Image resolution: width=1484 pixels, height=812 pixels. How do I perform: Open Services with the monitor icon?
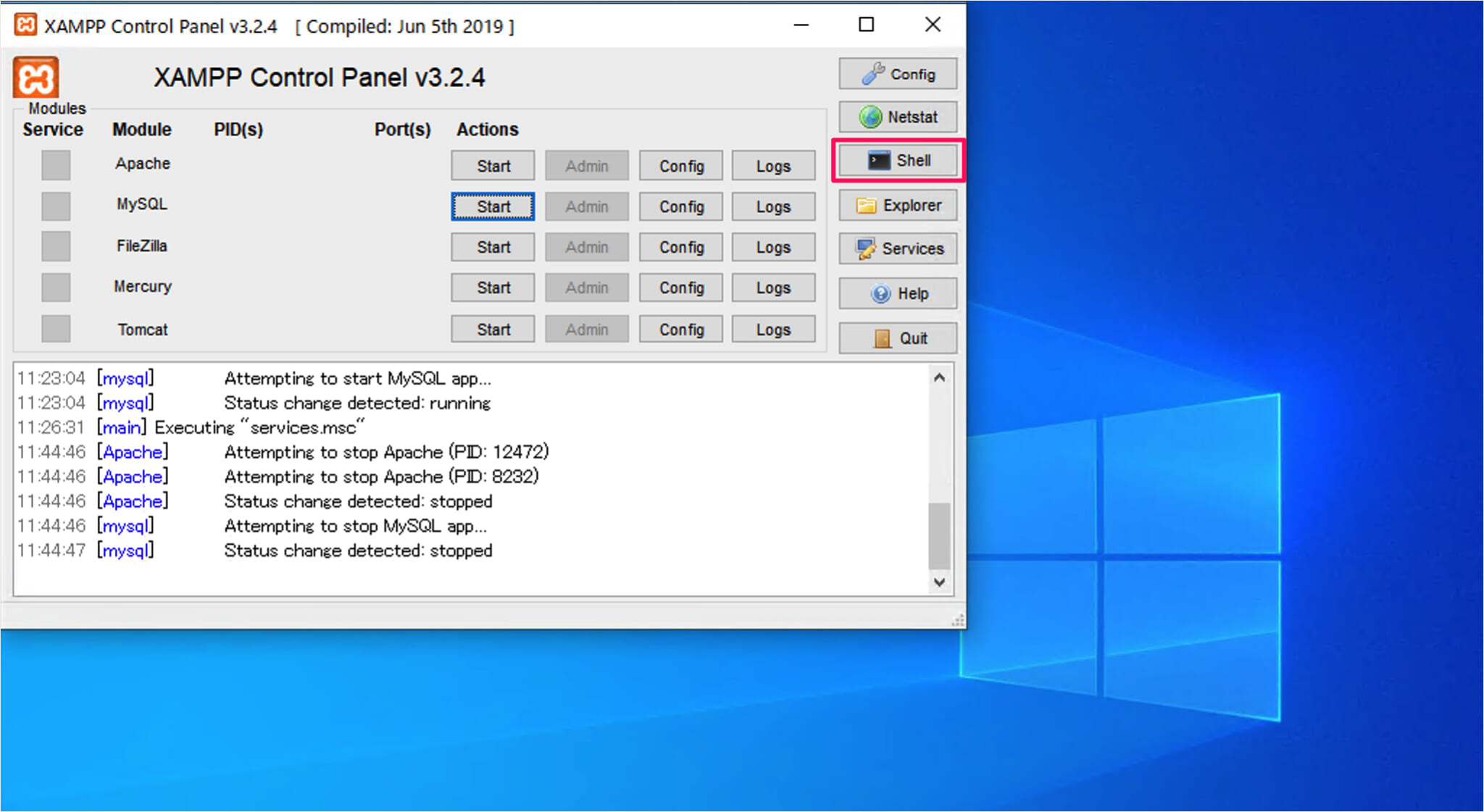pos(898,249)
